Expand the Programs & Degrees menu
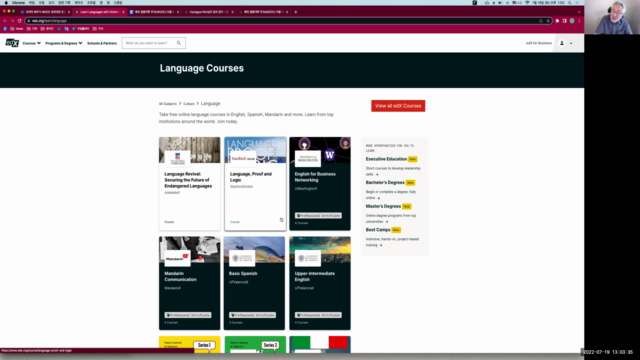Image resolution: width=640 pixels, height=360 pixels. click(64, 43)
